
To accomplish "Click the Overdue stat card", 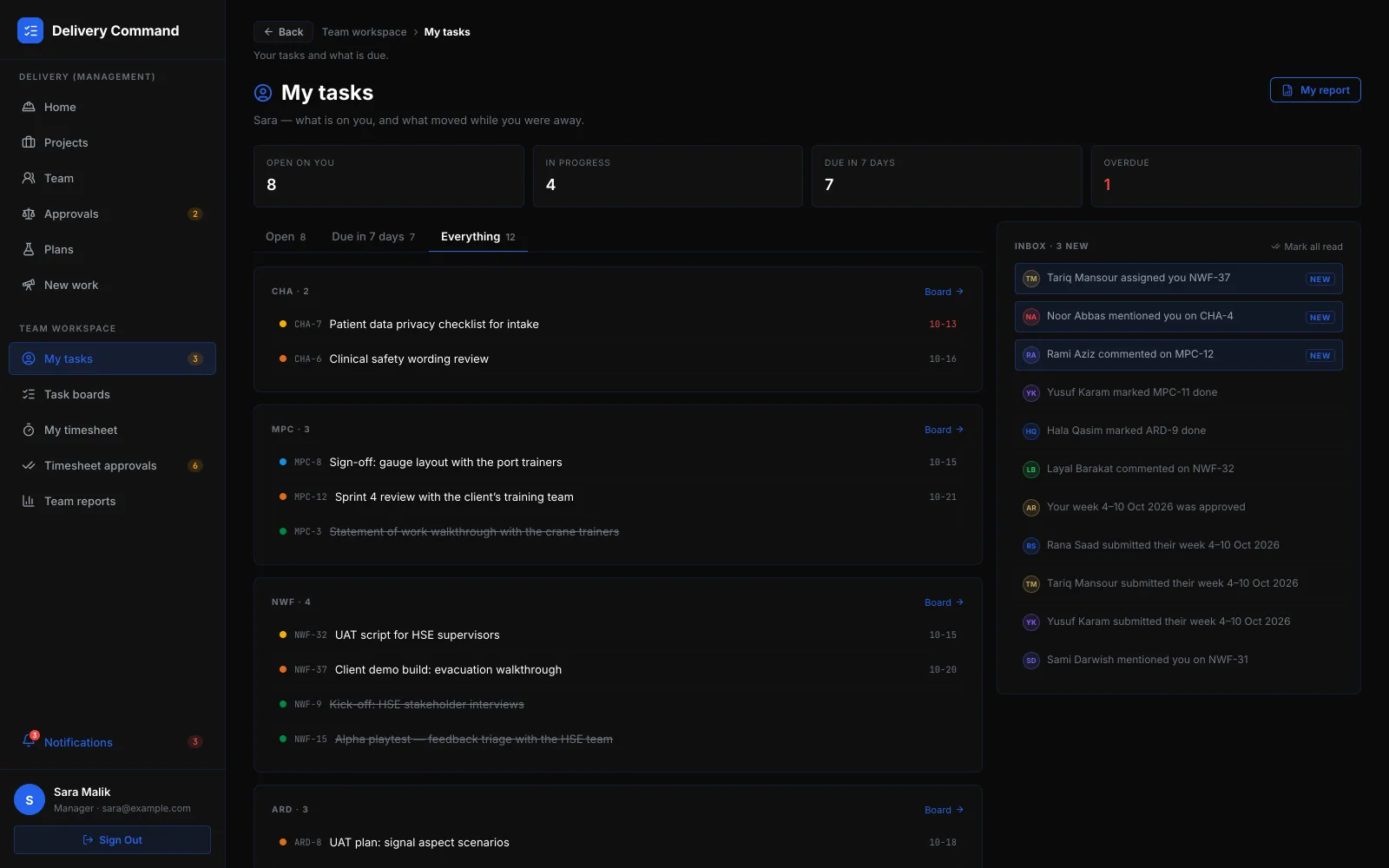I will 1226,176.
